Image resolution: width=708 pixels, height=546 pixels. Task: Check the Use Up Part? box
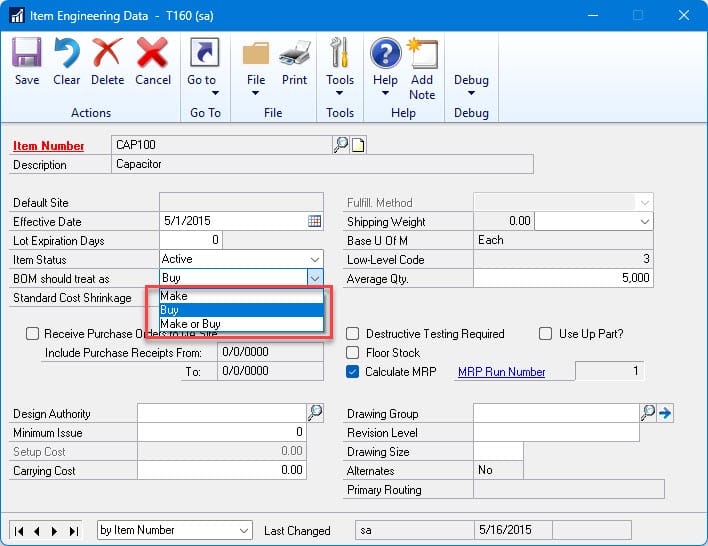[x=546, y=334]
